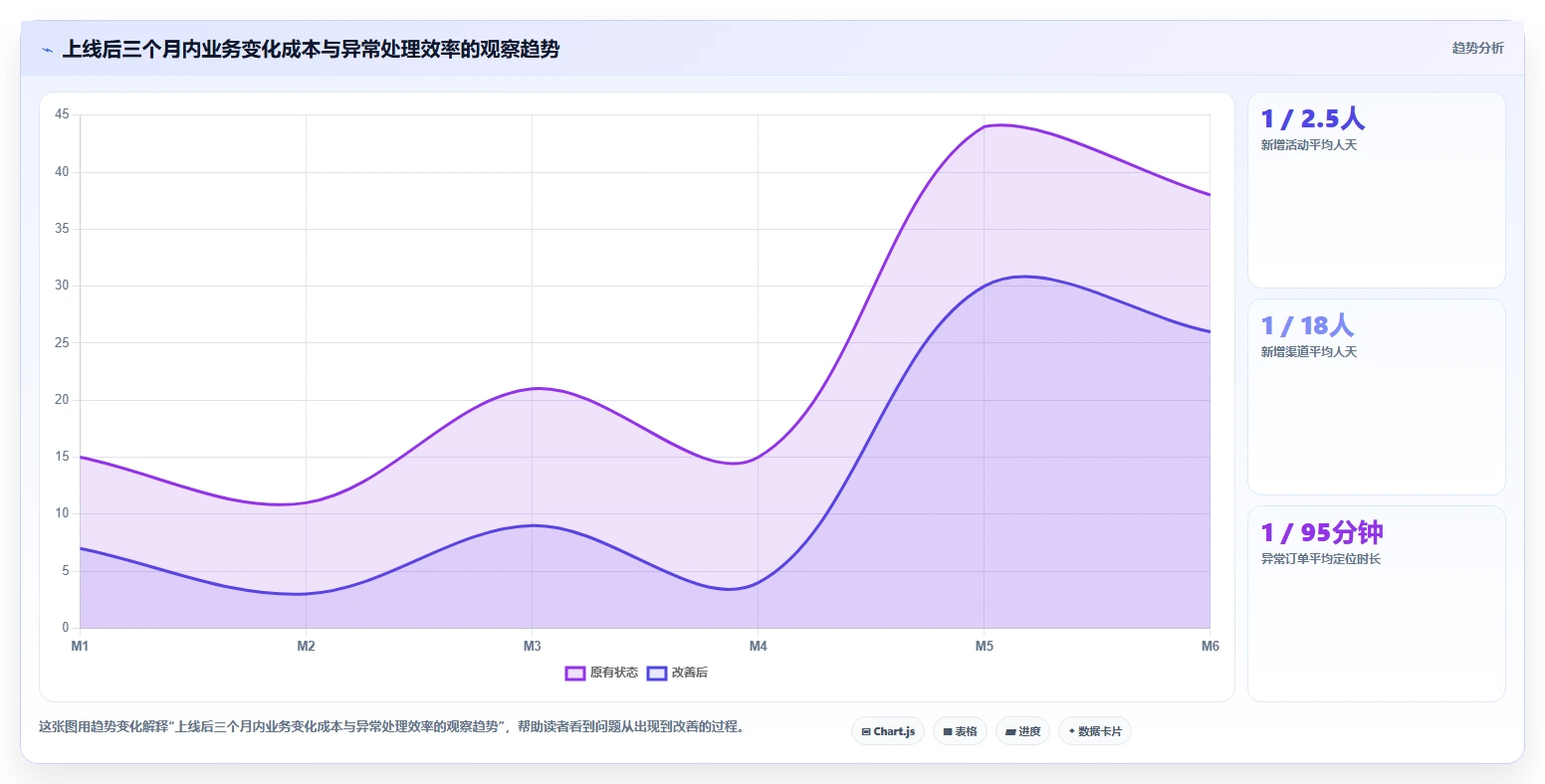Click the chart description caption text
Image resolution: width=1545 pixels, height=784 pixels.
(x=391, y=727)
